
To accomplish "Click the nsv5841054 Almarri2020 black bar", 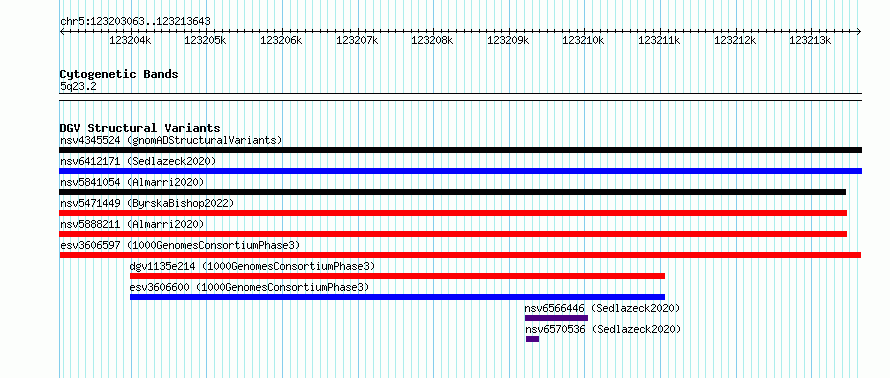I will pos(452,192).
